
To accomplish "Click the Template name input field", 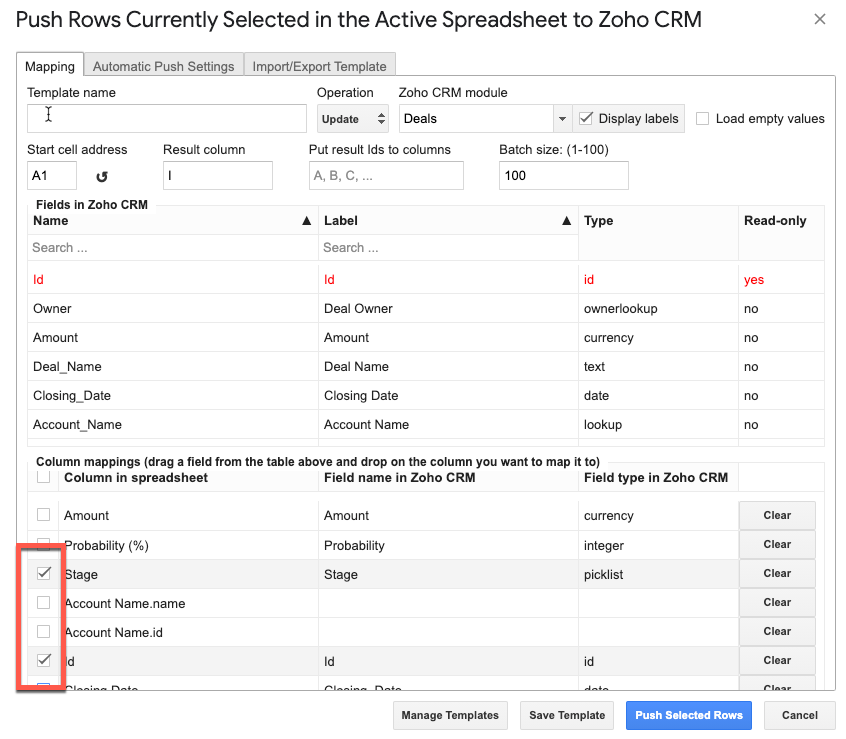I will tap(167, 118).
